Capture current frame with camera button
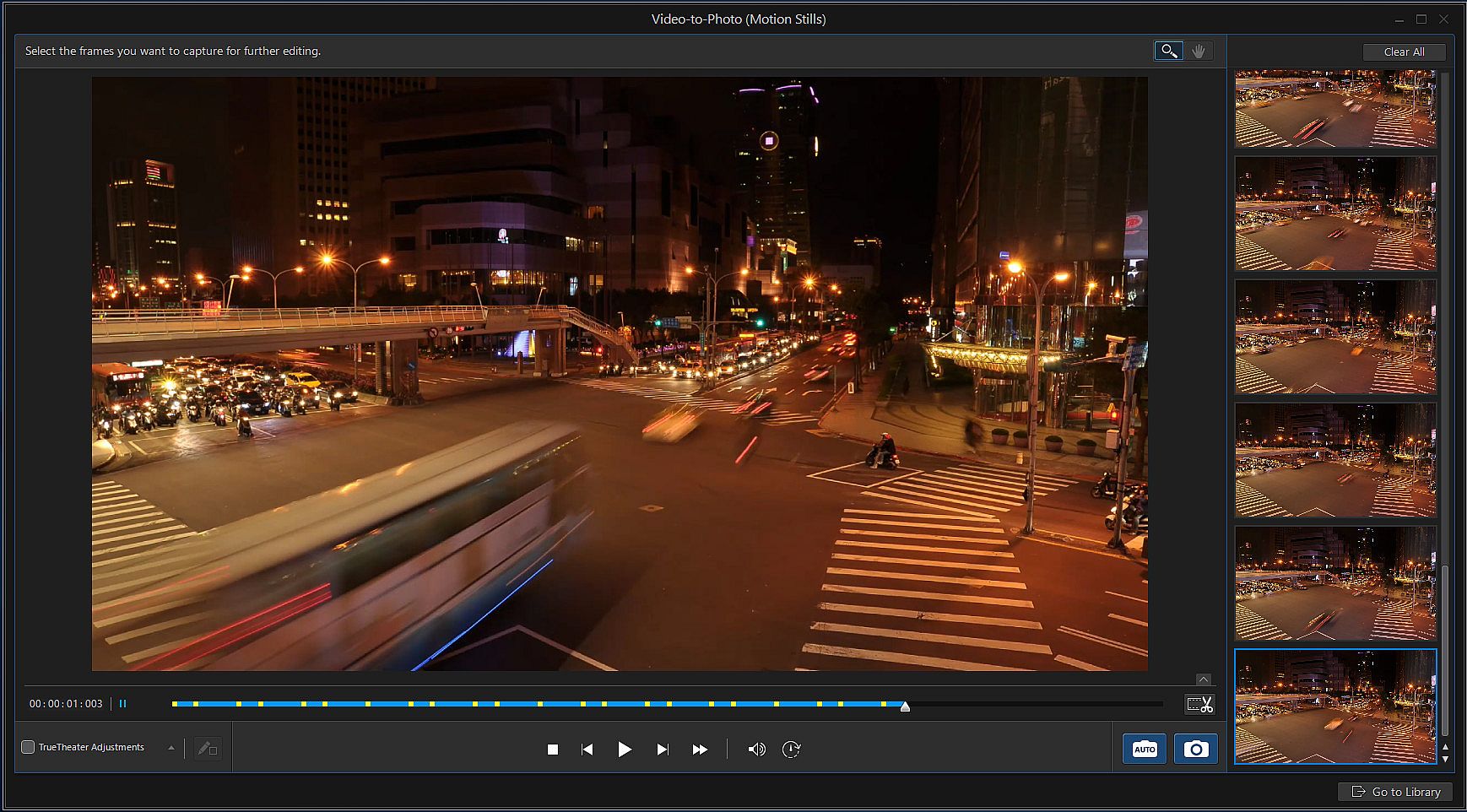 pyautogui.click(x=1195, y=749)
